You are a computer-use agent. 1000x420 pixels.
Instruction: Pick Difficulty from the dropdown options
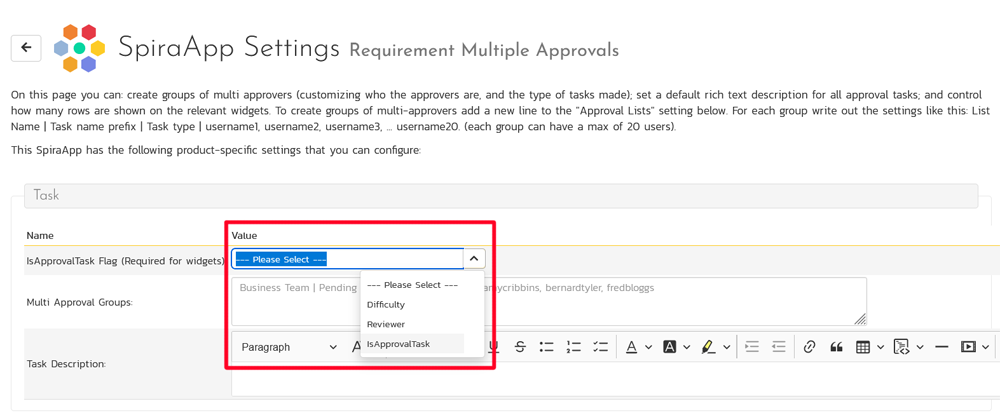click(x=386, y=305)
